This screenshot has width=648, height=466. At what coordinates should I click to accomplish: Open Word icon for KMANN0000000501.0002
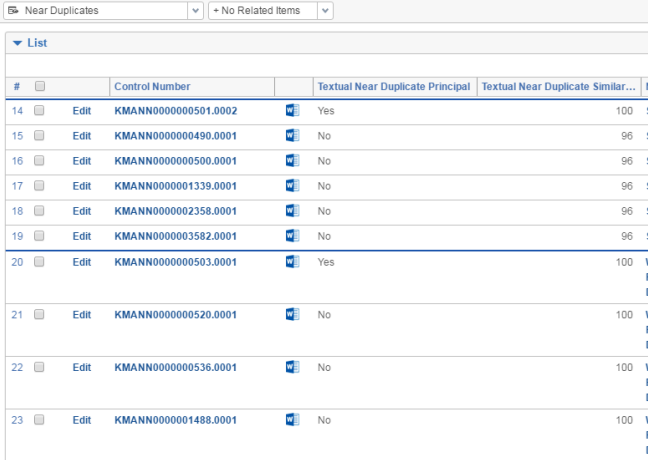click(293, 110)
